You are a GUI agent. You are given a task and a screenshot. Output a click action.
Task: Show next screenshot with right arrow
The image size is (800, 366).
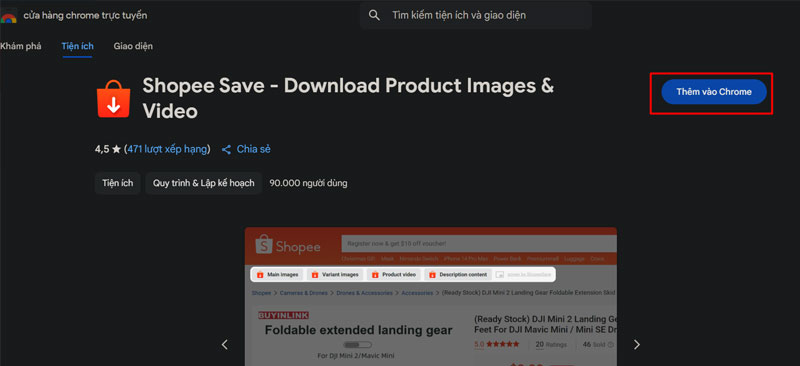(636, 345)
